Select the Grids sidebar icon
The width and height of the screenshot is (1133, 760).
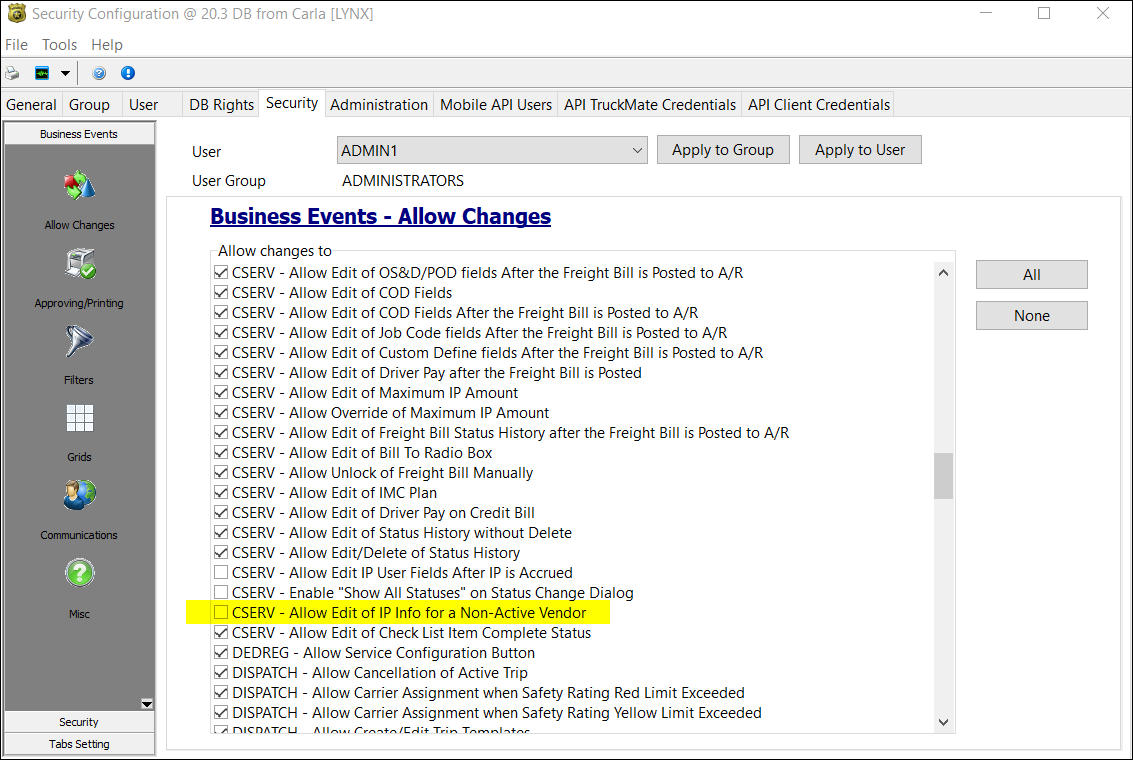point(79,419)
